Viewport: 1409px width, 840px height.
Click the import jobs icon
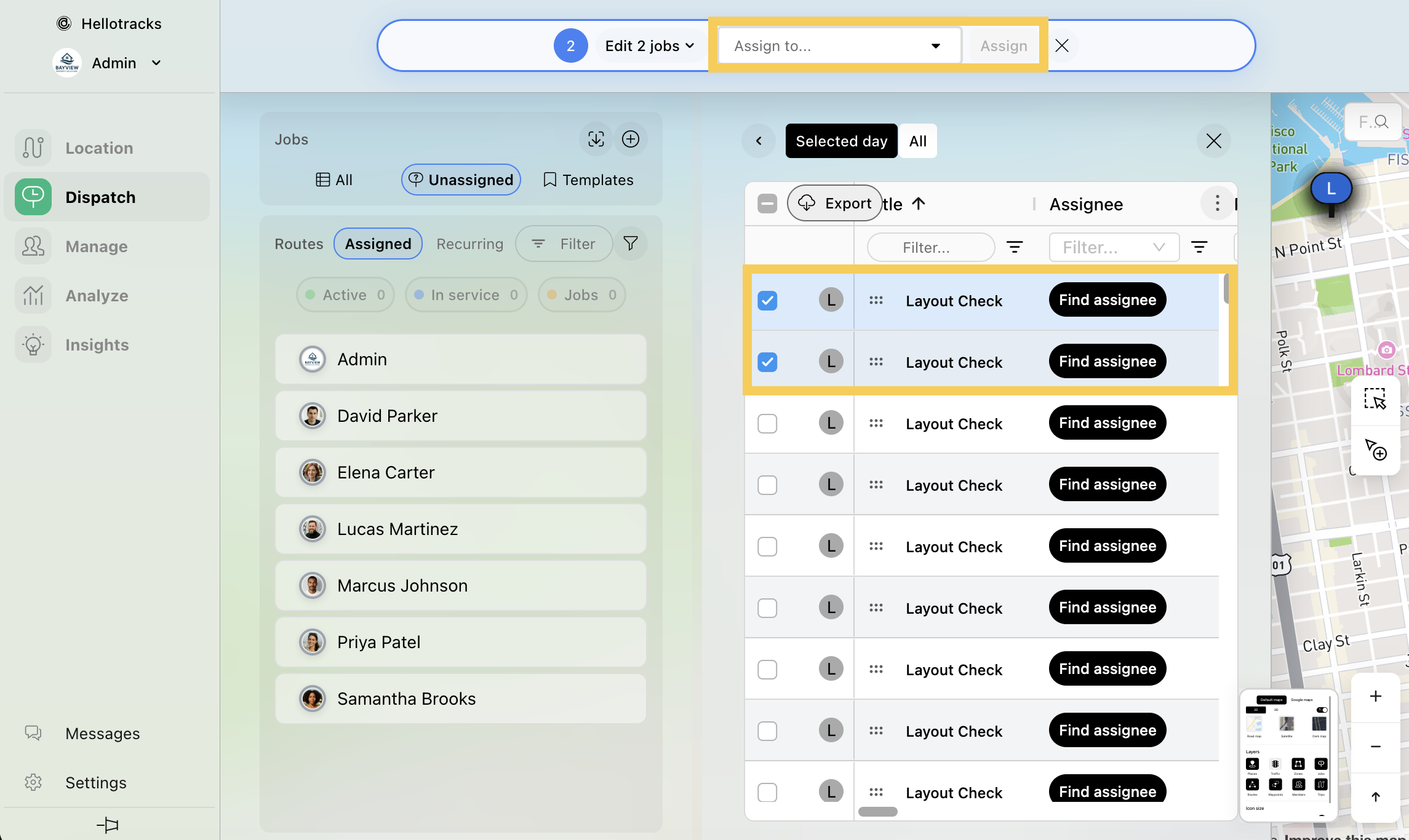596,139
